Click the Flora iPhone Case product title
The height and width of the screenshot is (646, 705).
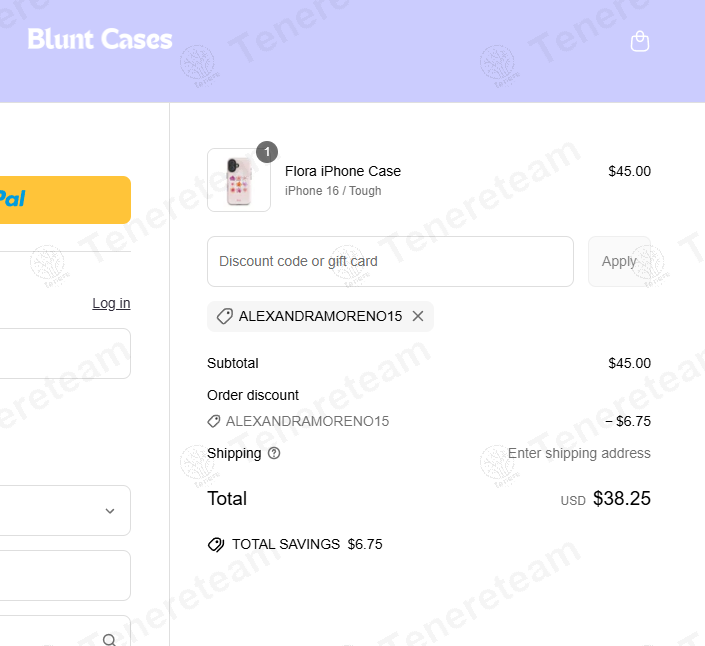pyautogui.click(x=343, y=171)
